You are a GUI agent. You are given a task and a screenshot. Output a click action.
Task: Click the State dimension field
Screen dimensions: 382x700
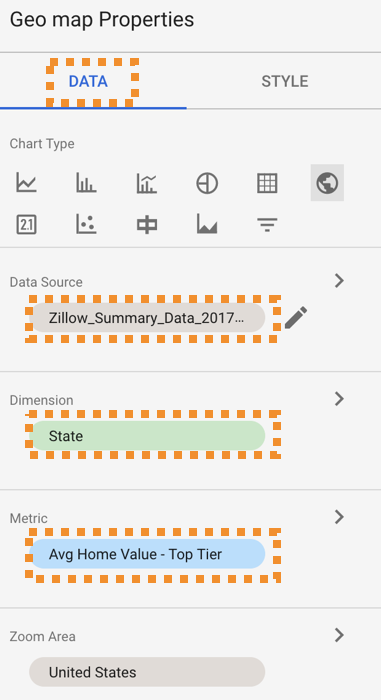click(x=147, y=436)
